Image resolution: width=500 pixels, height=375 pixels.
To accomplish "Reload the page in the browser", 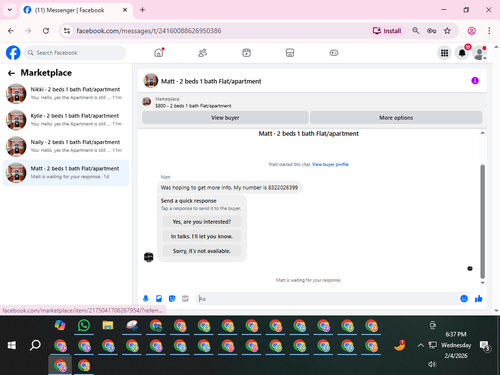I will coord(46,31).
